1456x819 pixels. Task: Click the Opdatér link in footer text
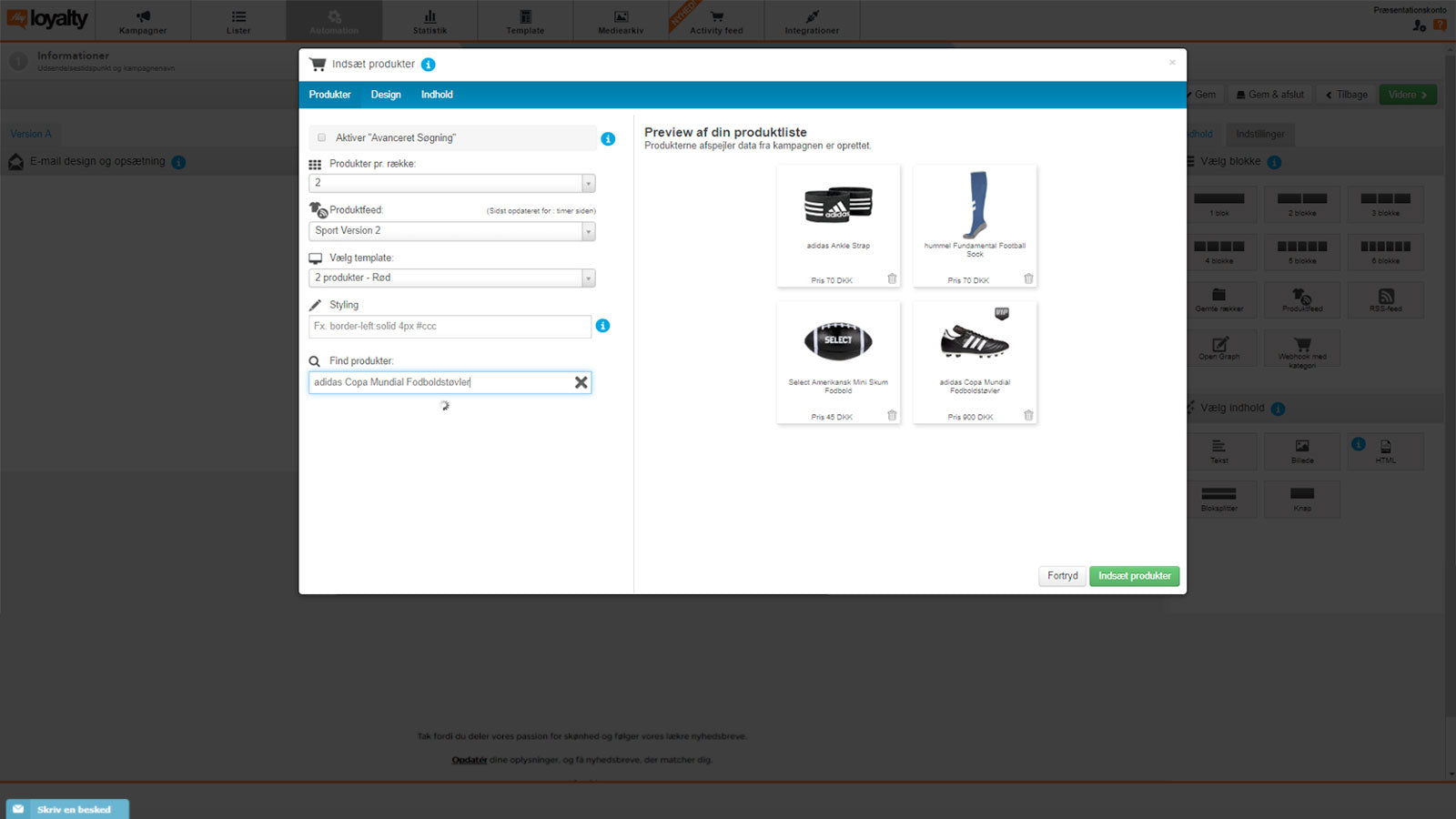tap(470, 760)
